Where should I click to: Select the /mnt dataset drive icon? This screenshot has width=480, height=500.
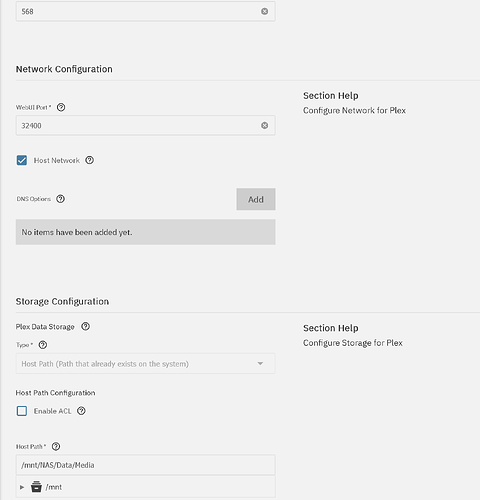click(x=36, y=487)
